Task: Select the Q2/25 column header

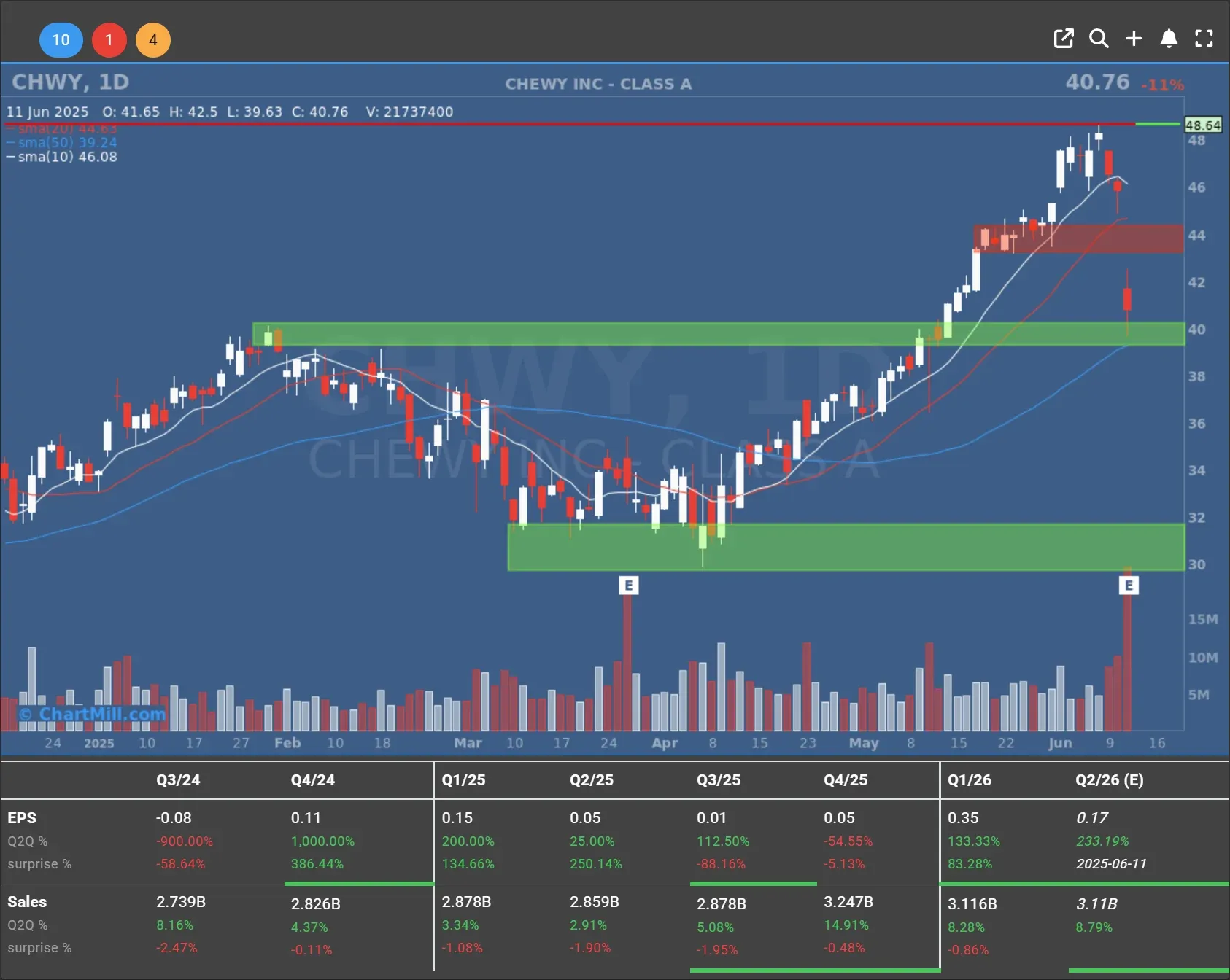Action: [592, 779]
